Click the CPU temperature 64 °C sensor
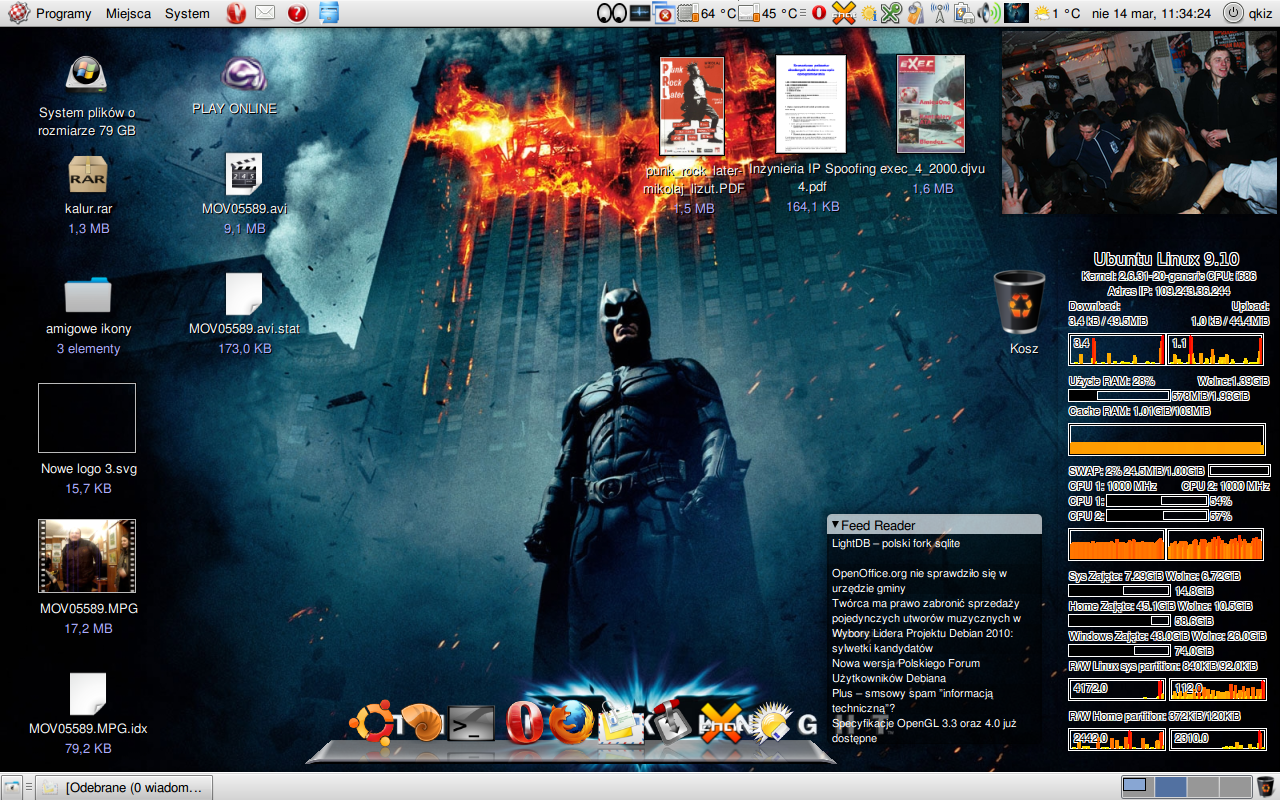This screenshot has width=1280, height=800. [x=707, y=13]
